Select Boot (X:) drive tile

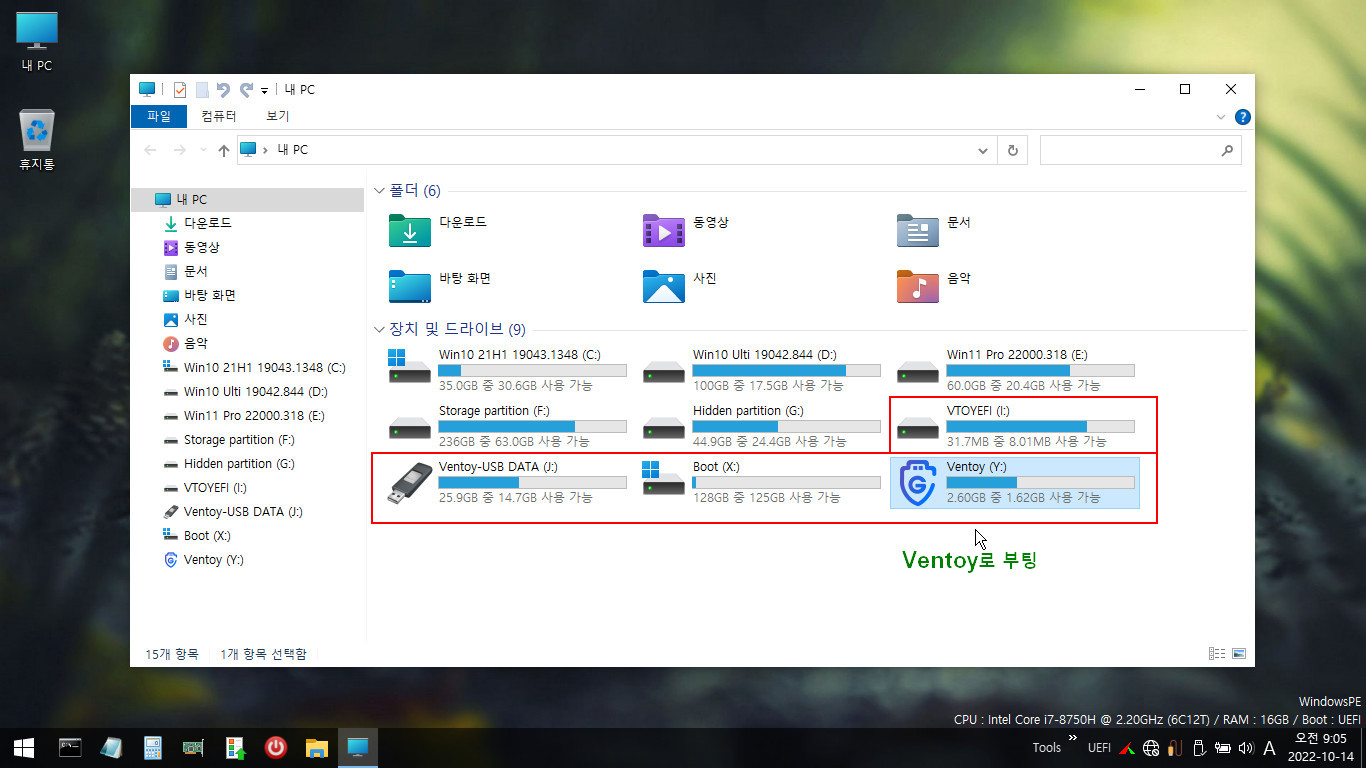pos(763,482)
